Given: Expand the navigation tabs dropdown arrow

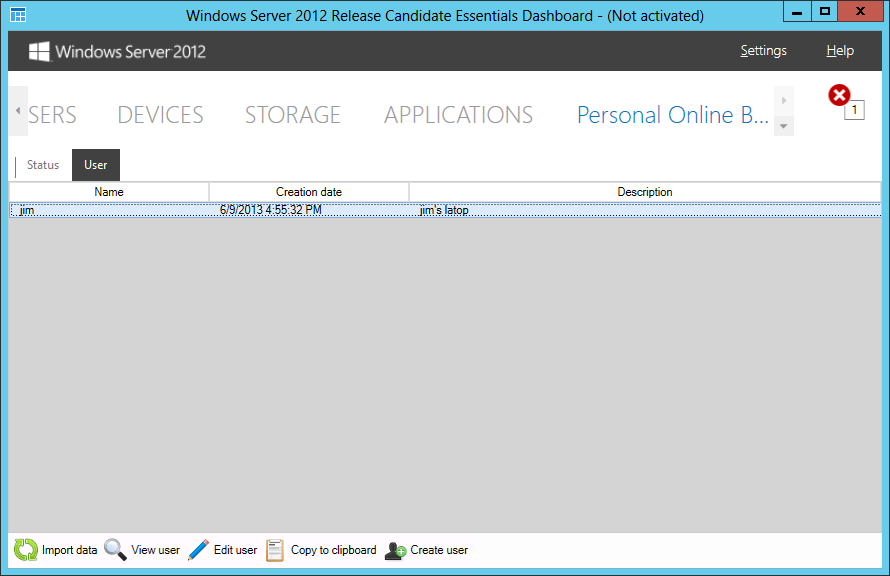Looking at the screenshot, I should pos(784,126).
